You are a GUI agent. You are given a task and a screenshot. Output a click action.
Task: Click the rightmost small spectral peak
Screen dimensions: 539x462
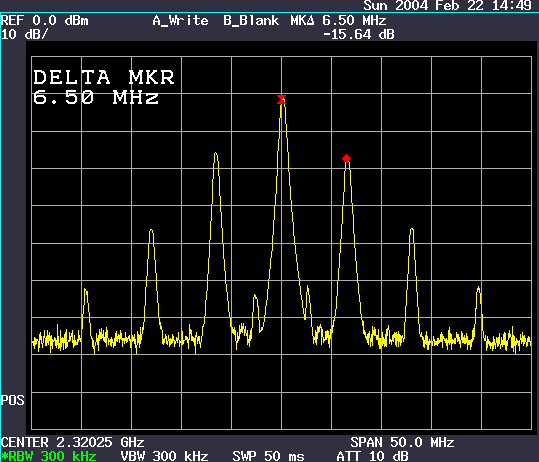point(478,289)
